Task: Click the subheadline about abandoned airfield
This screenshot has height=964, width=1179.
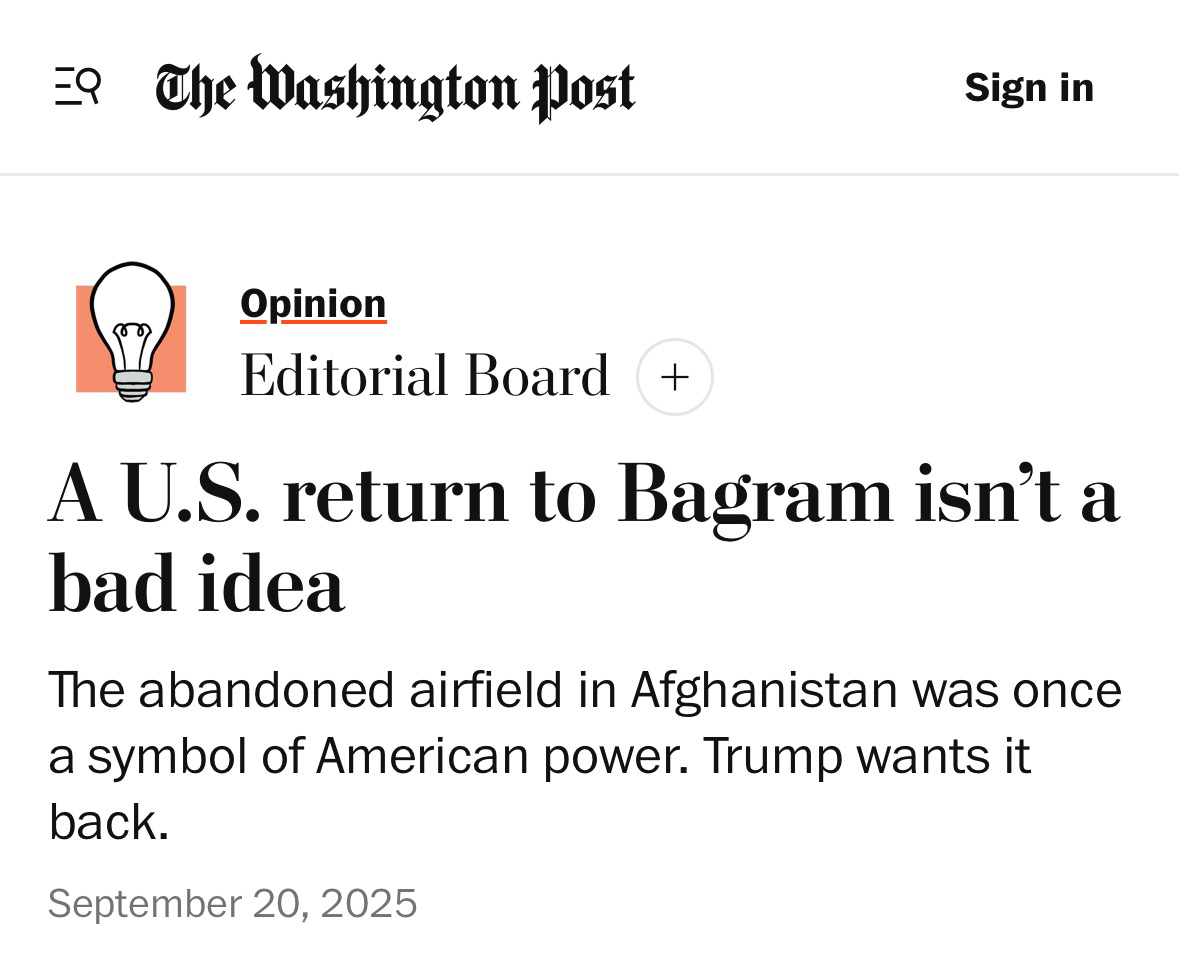Action: 584,756
